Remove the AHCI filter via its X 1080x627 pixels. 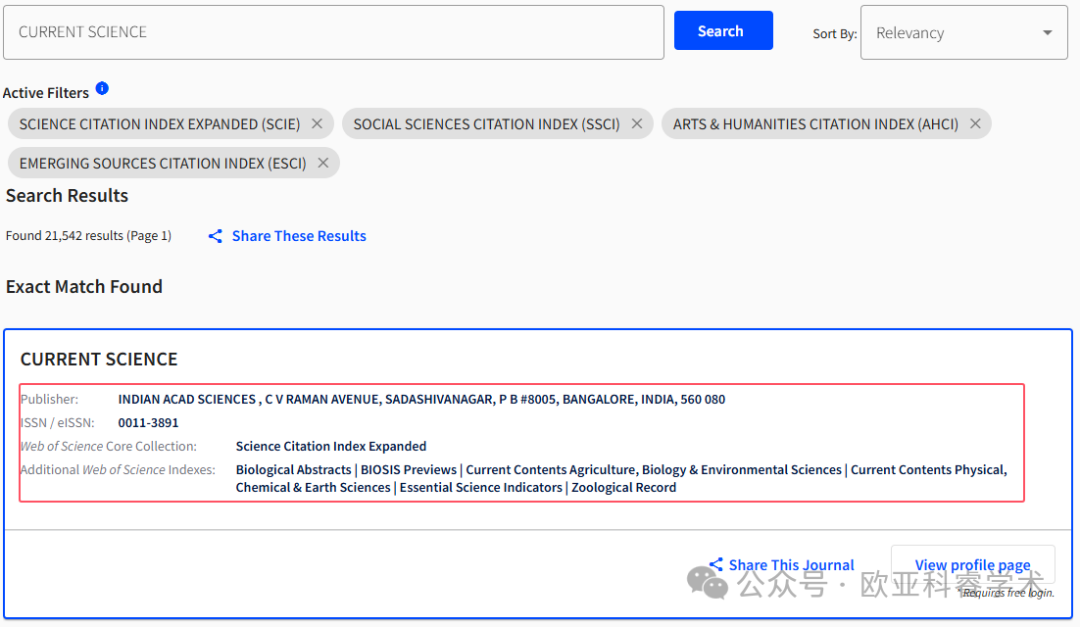tap(975, 124)
